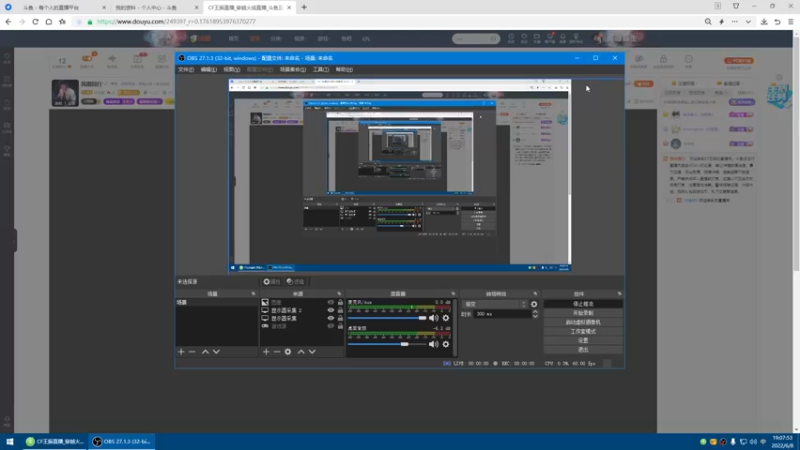Expand the browser toolbar chevron dropdown
800x450 pixels.
pos(748,21)
